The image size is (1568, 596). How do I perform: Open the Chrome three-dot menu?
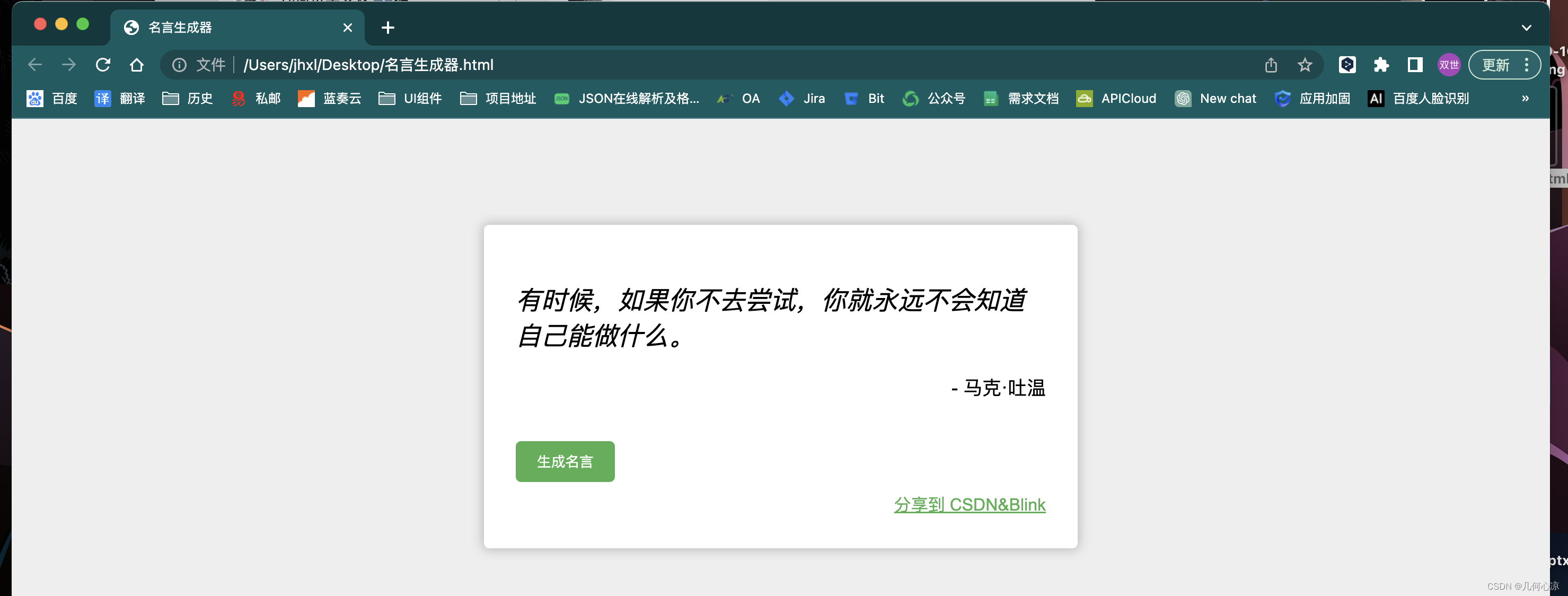tap(1527, 65)
